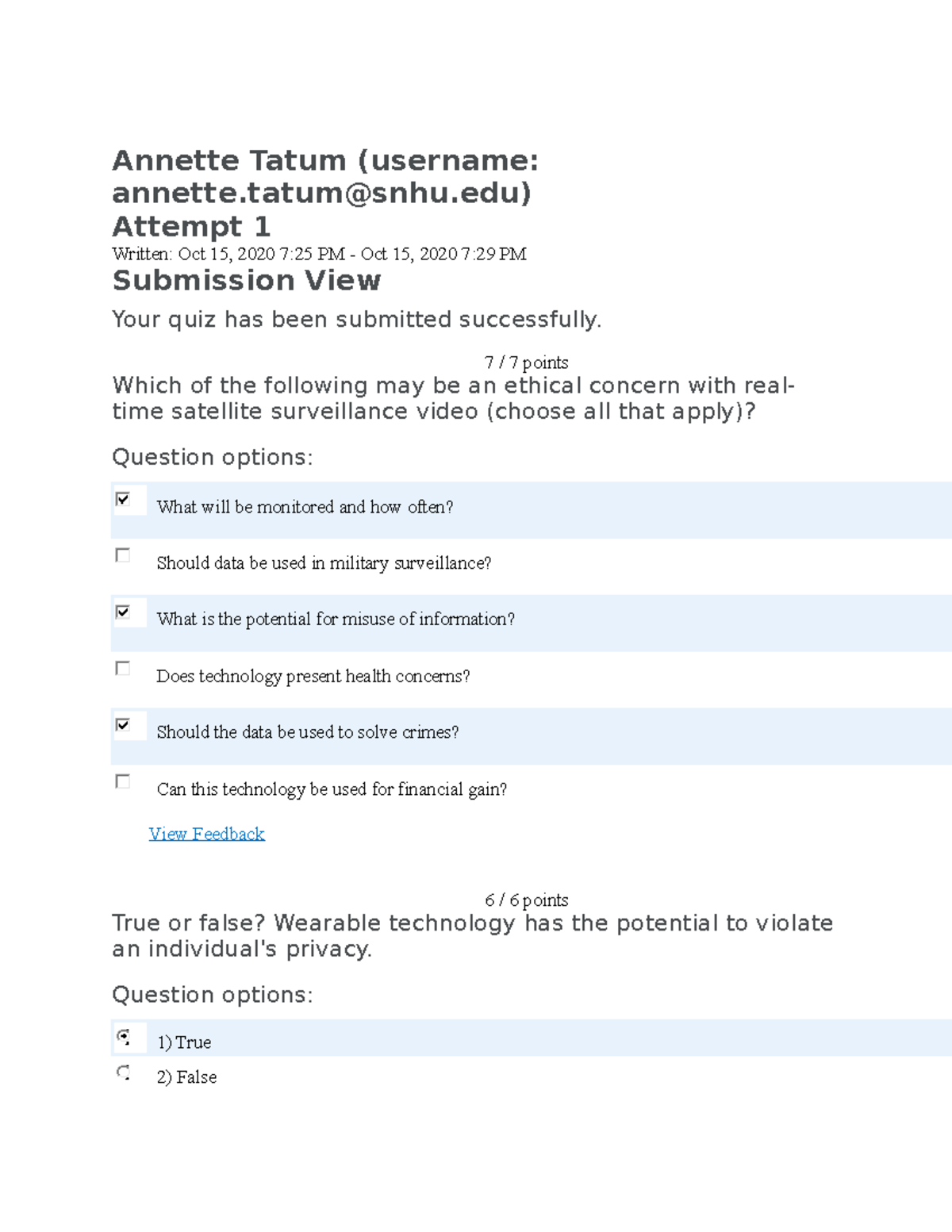Select the '2) False' radio button
This screenshot has width=952, height=1232.
(124, 1073)
